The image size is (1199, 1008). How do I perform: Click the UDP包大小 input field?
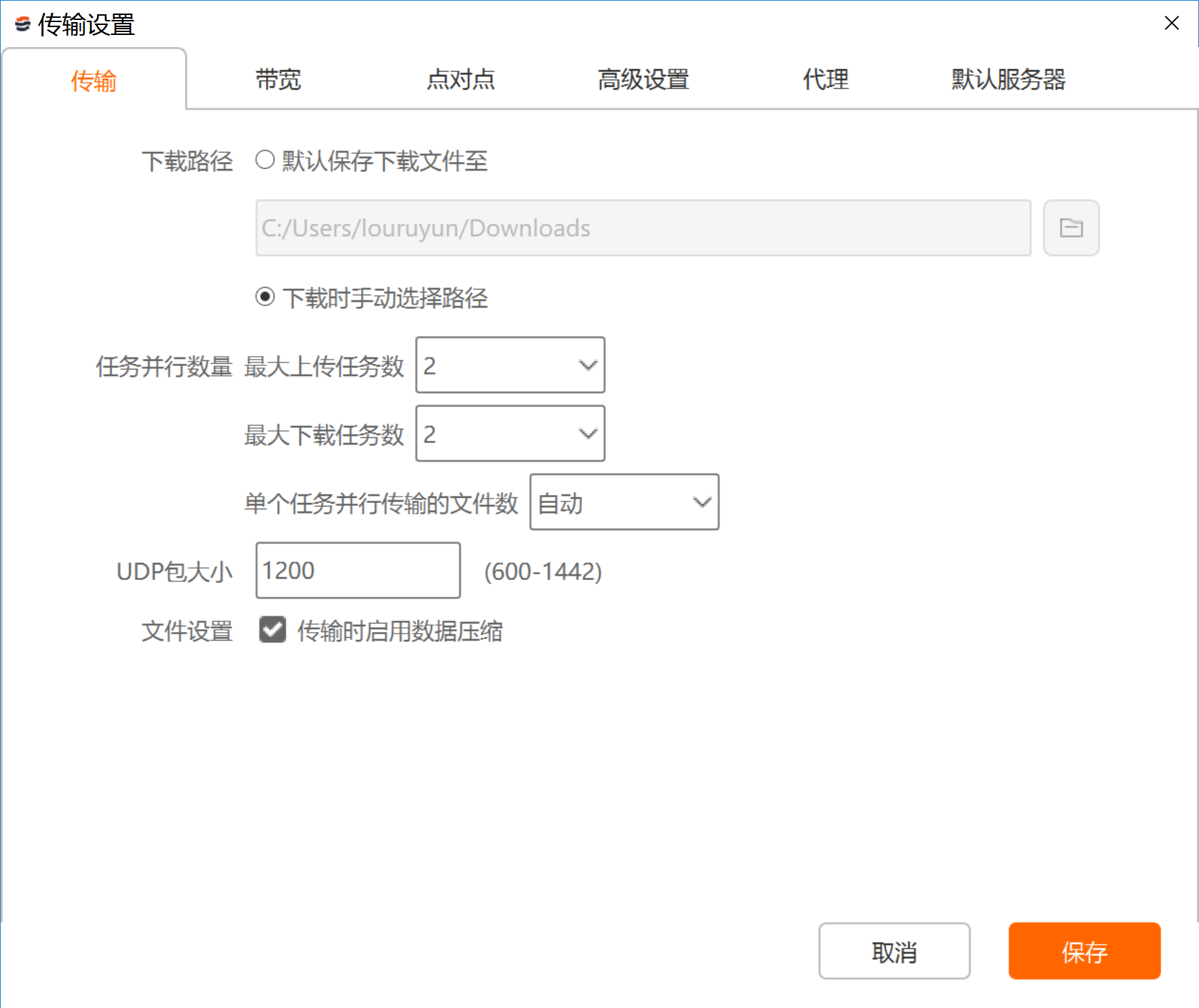click(x=358, y=570)
